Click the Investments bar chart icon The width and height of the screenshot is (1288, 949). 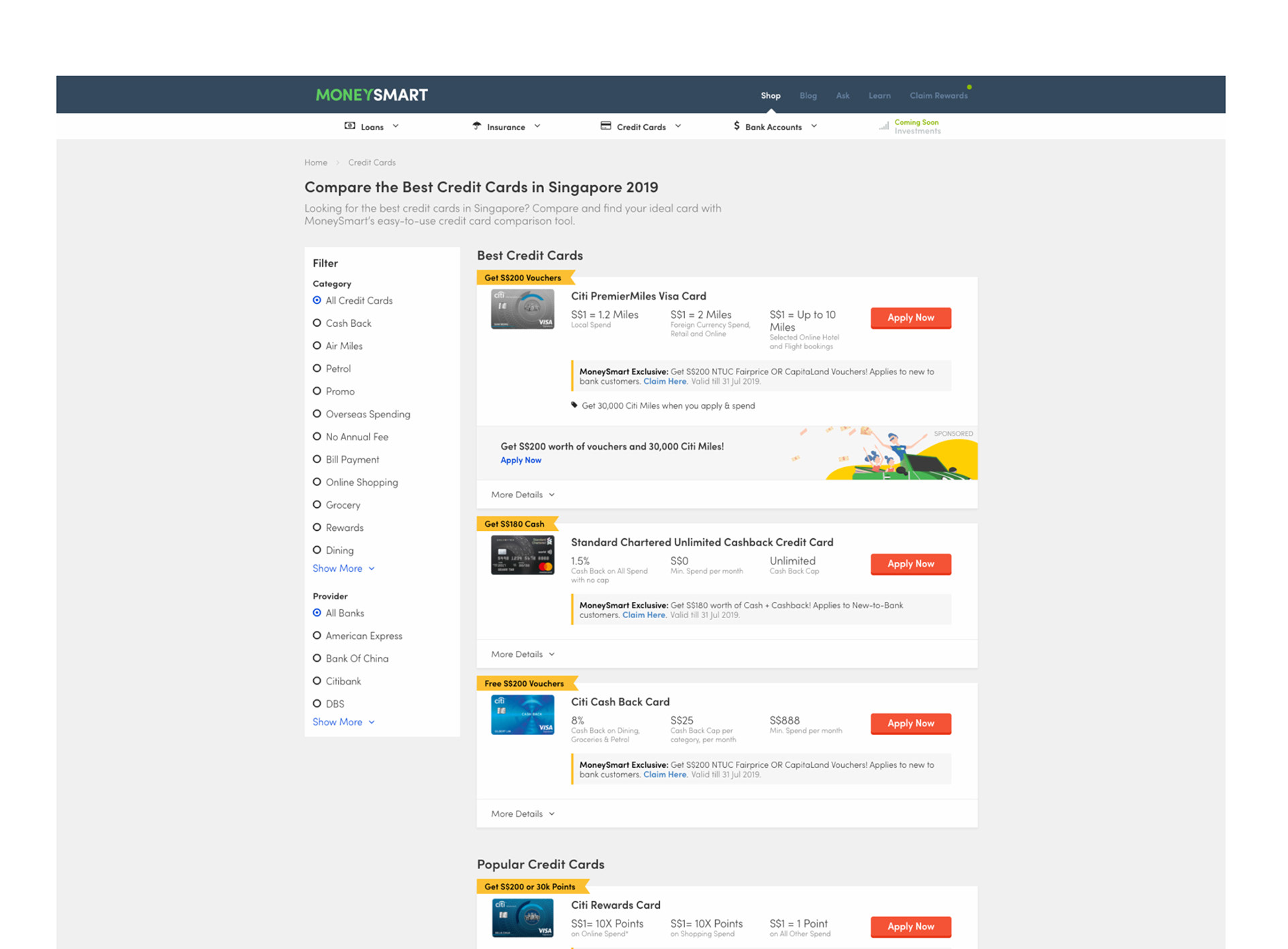(884, 126)
